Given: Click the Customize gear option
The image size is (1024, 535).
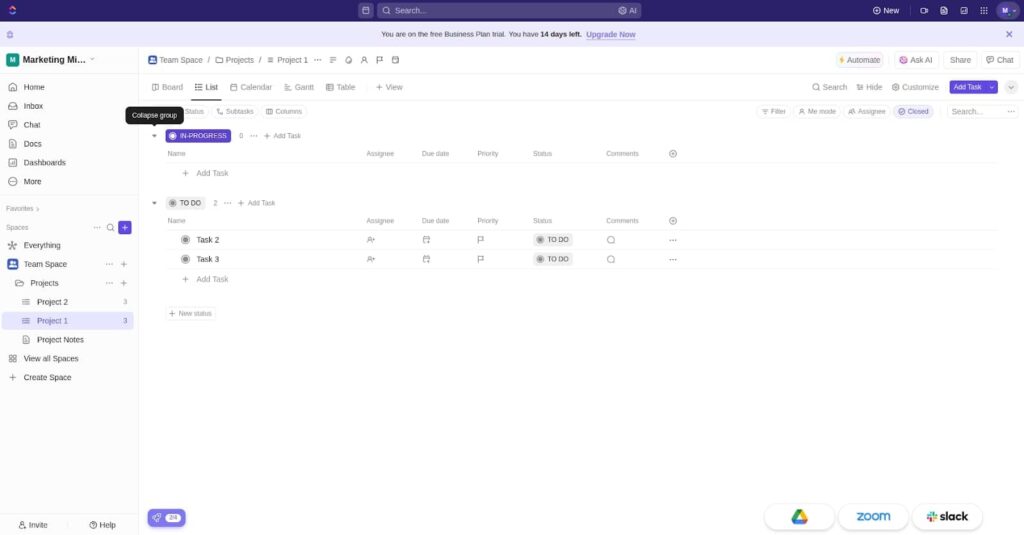Looking at the screenshot, I should 915,87.
